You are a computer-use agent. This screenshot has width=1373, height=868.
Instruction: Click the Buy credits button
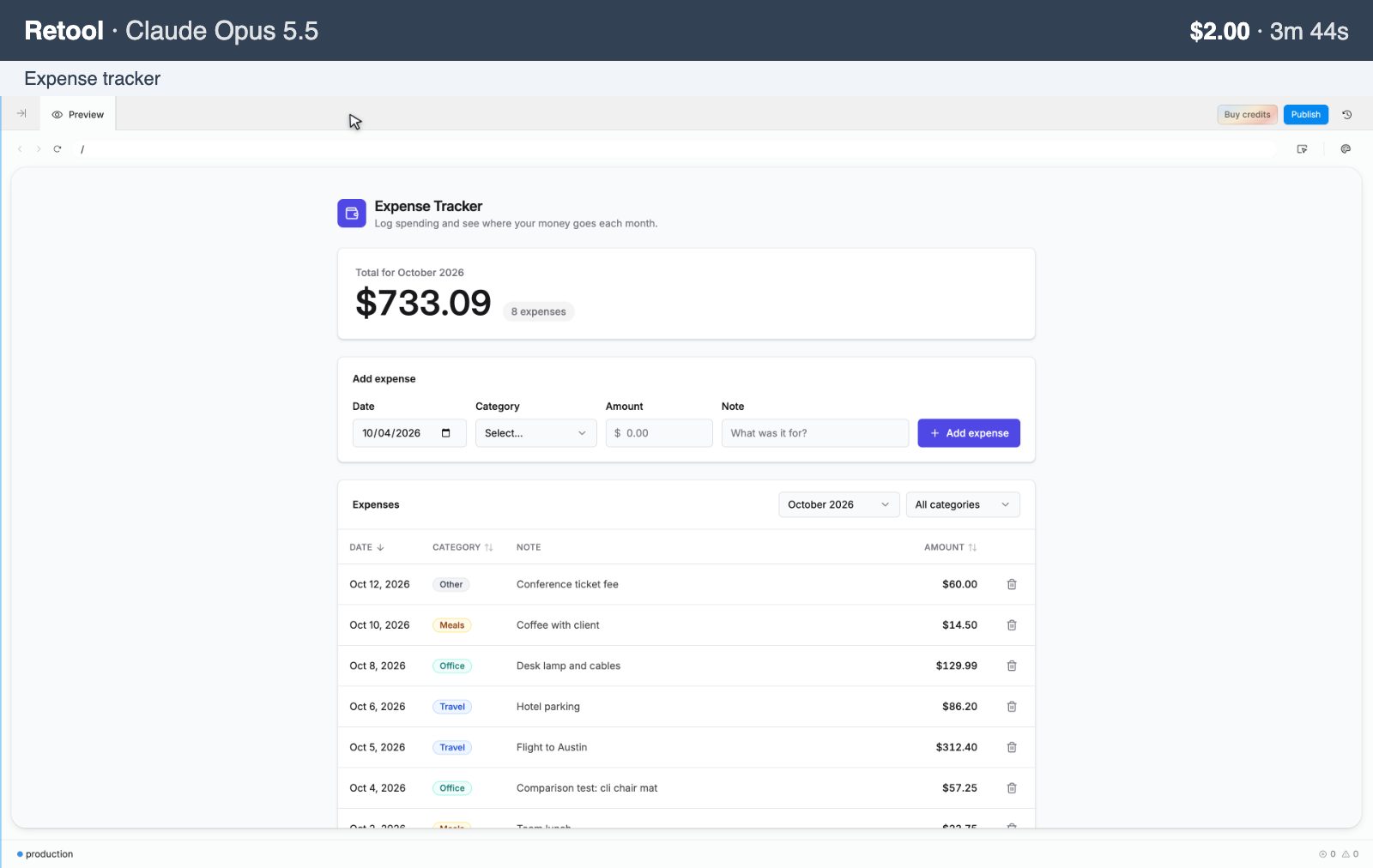pos(1247,114)
